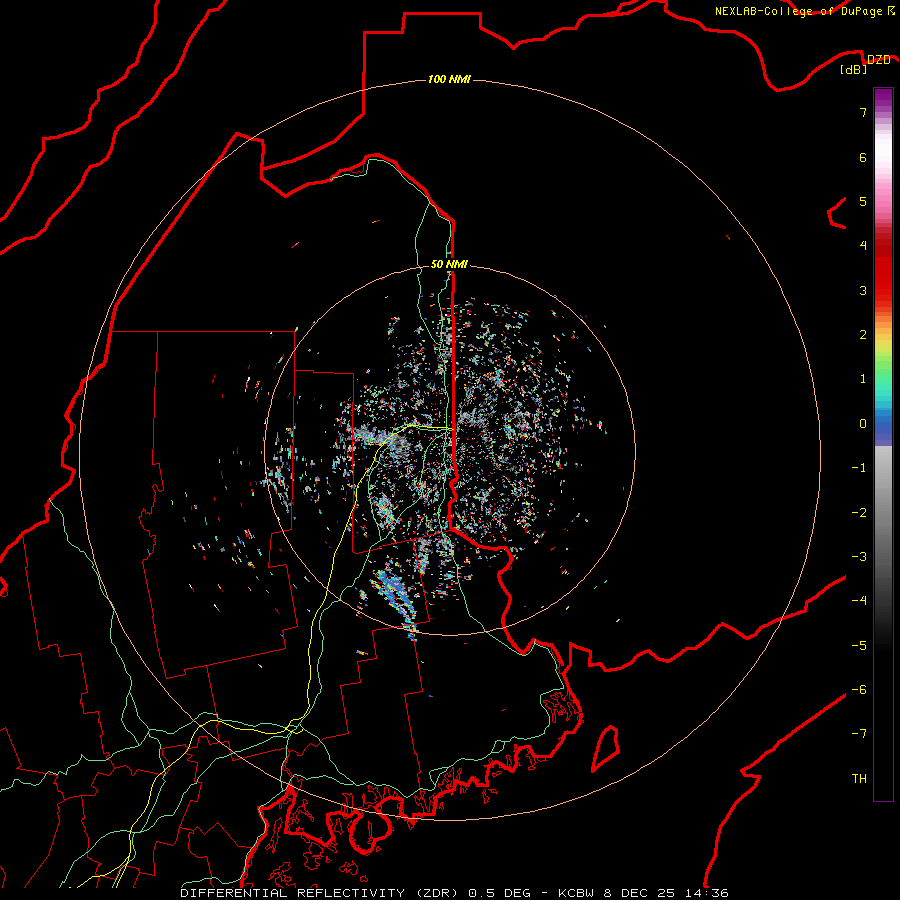Click the ZDR color scale bar
This screenshot has height=900, width=900.
point(883,444)
